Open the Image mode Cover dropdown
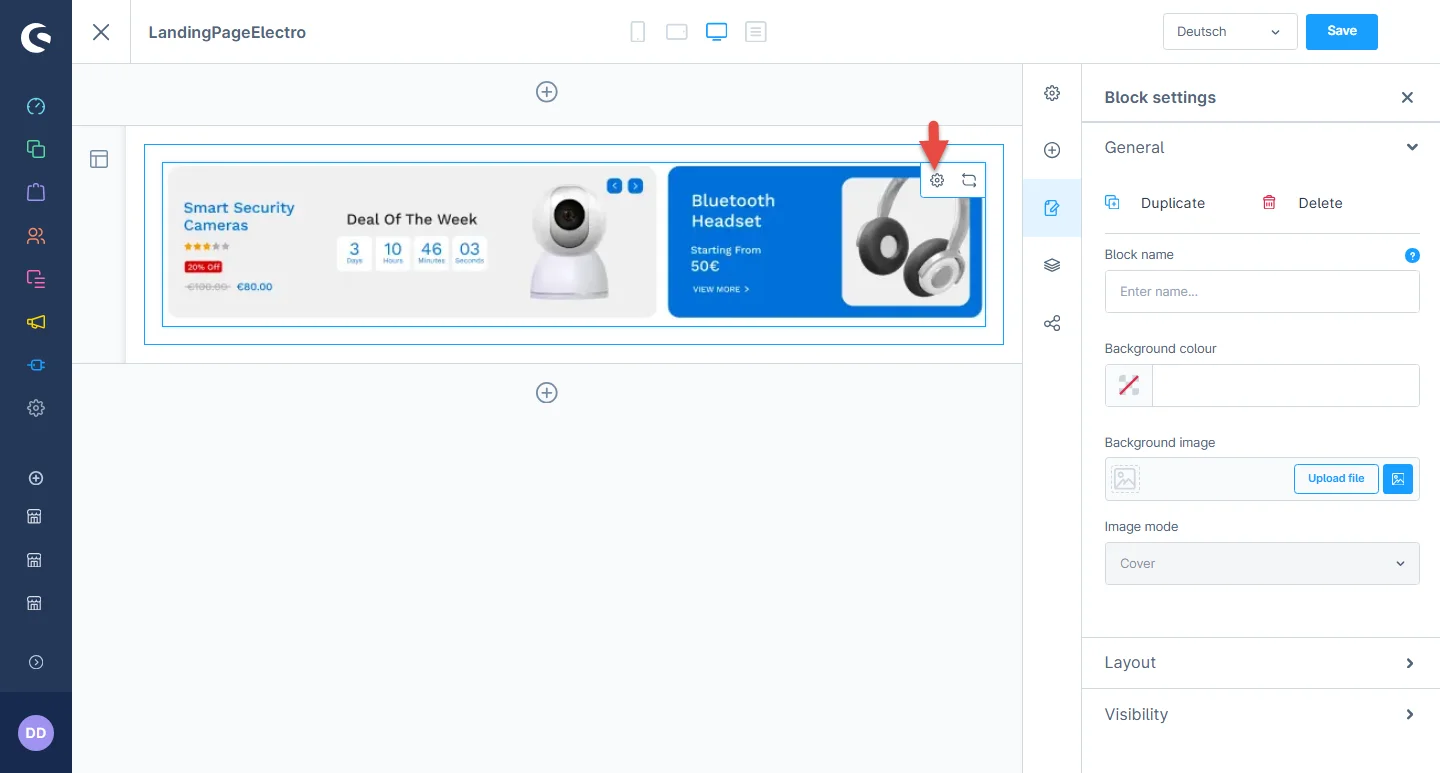 (1261, 564)
